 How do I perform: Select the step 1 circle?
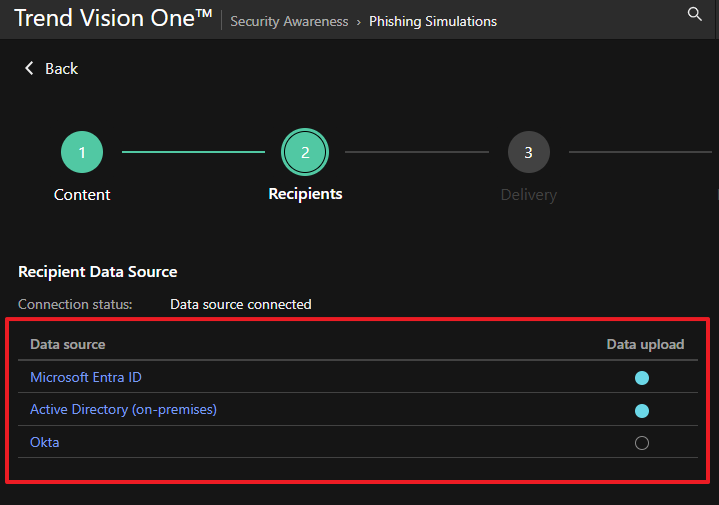82,153
